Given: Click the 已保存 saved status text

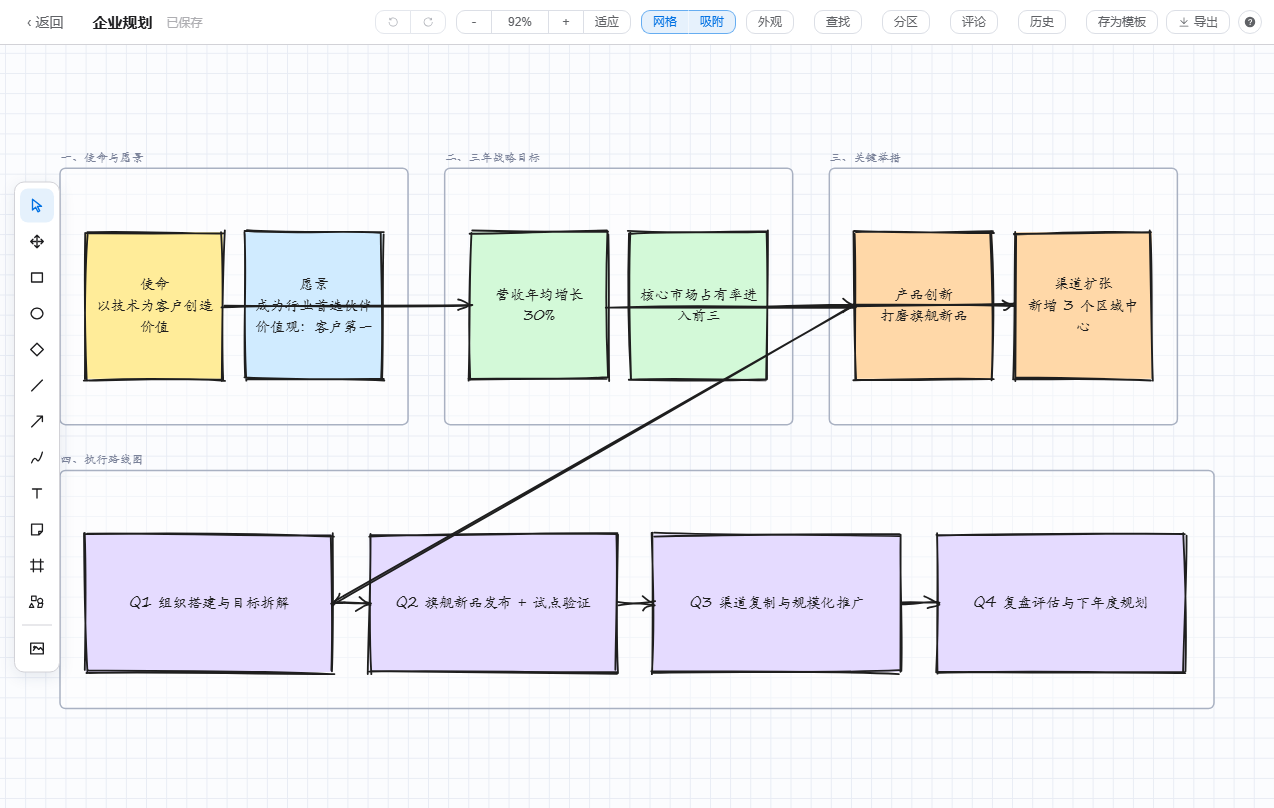Looking at the screenshot, I should (x=185, y=22).
